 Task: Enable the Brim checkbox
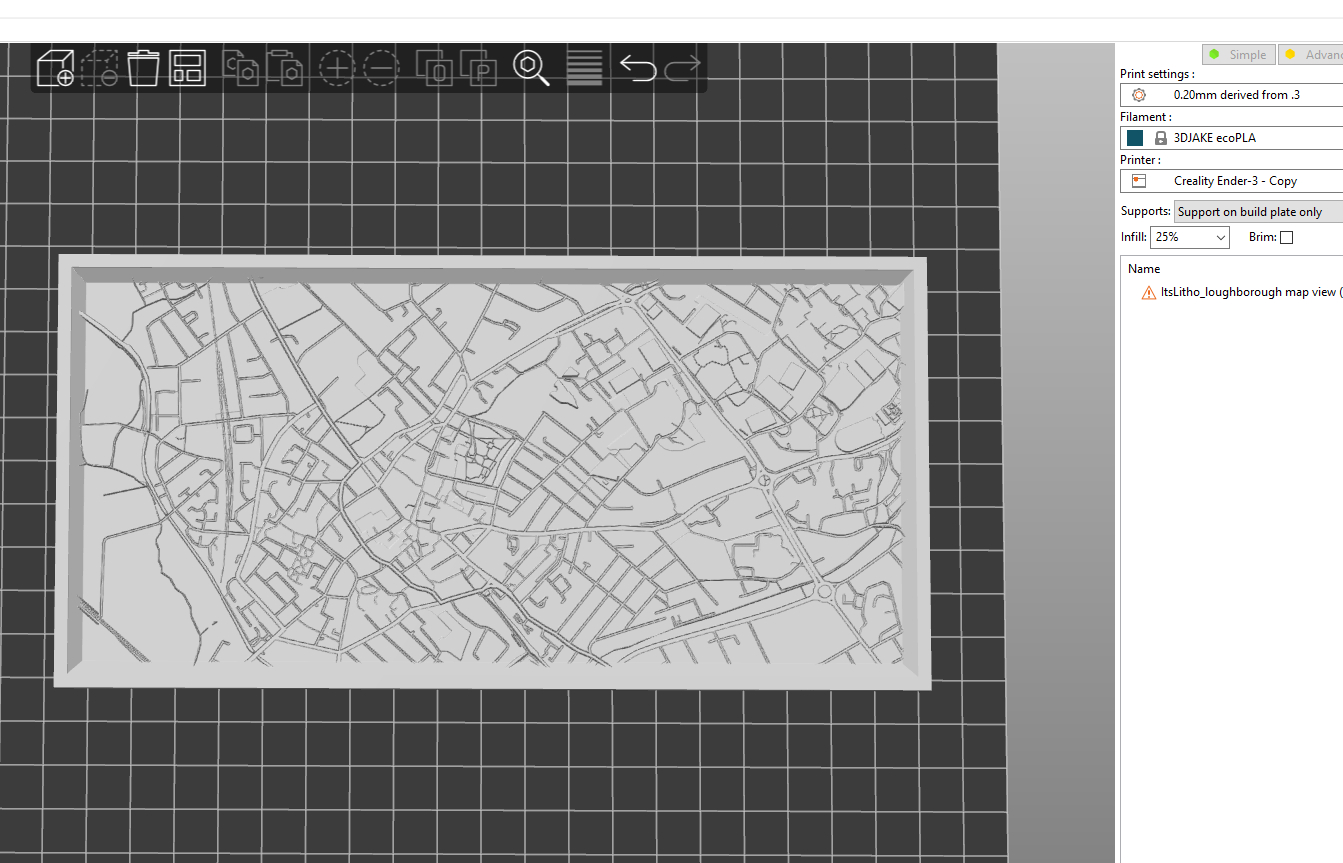[1287, 237]
